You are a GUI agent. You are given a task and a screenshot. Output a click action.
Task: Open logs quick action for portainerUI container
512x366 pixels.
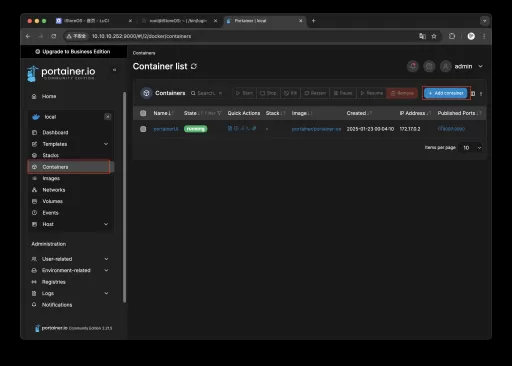230,128
